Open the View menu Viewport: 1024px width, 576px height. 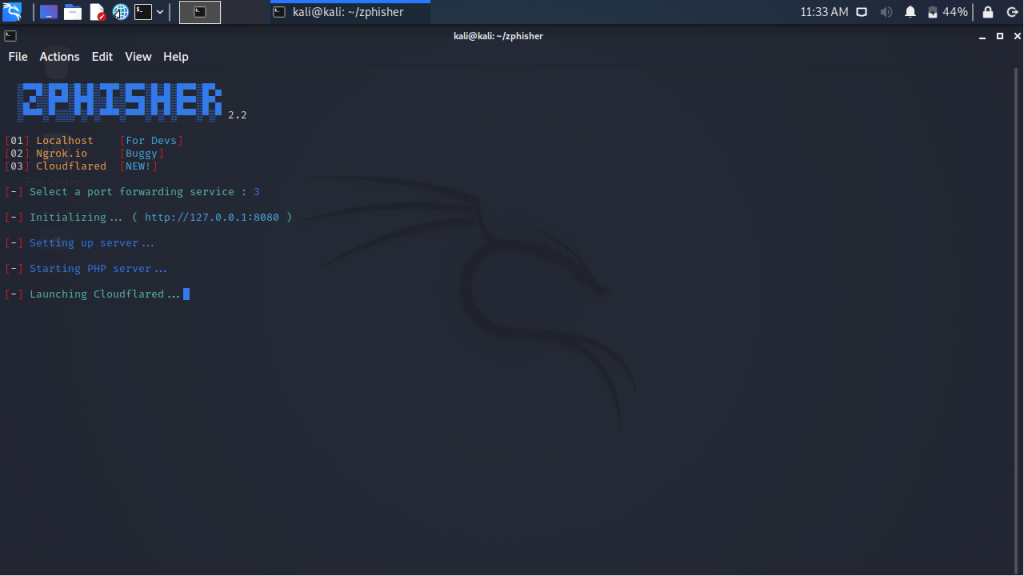pyautogui.click(x=138, y=57)
